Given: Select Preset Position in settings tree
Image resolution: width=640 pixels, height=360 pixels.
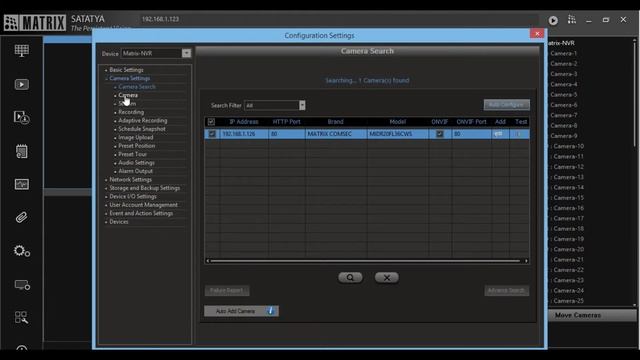Looking at the screenshot, I should (x=136, y=146).
